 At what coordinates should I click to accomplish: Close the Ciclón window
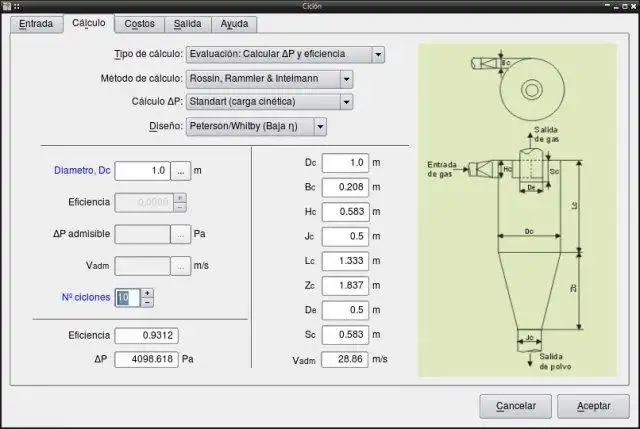pos(633,6)
